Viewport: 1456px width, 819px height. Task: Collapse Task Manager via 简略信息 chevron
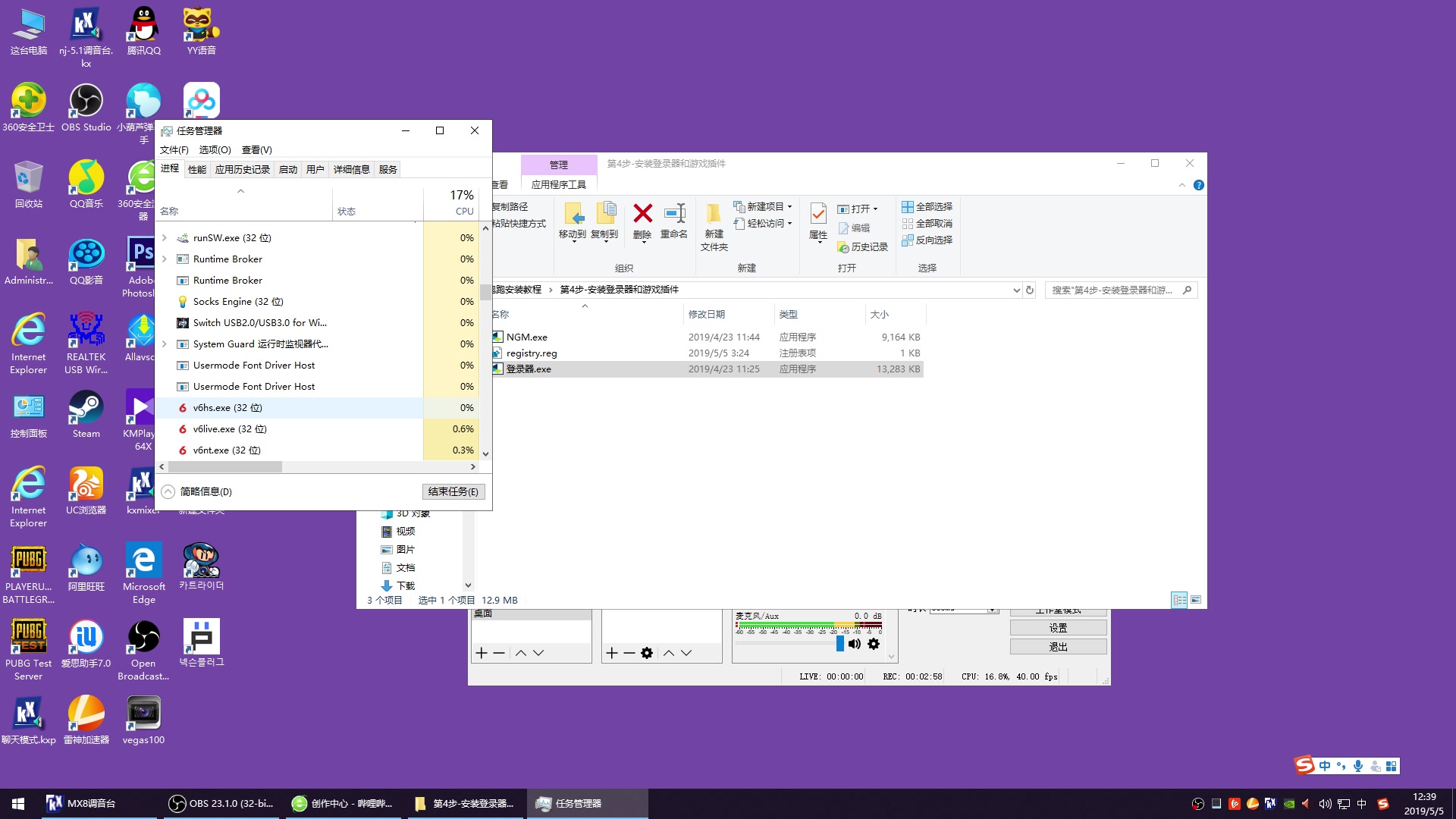click(x=168, y=491)
